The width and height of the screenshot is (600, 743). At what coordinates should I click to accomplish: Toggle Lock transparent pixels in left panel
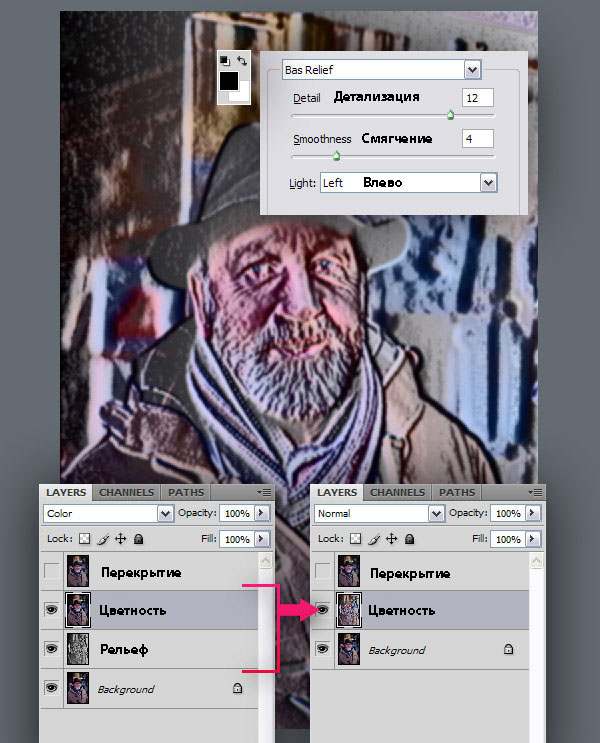click(84, 539)
